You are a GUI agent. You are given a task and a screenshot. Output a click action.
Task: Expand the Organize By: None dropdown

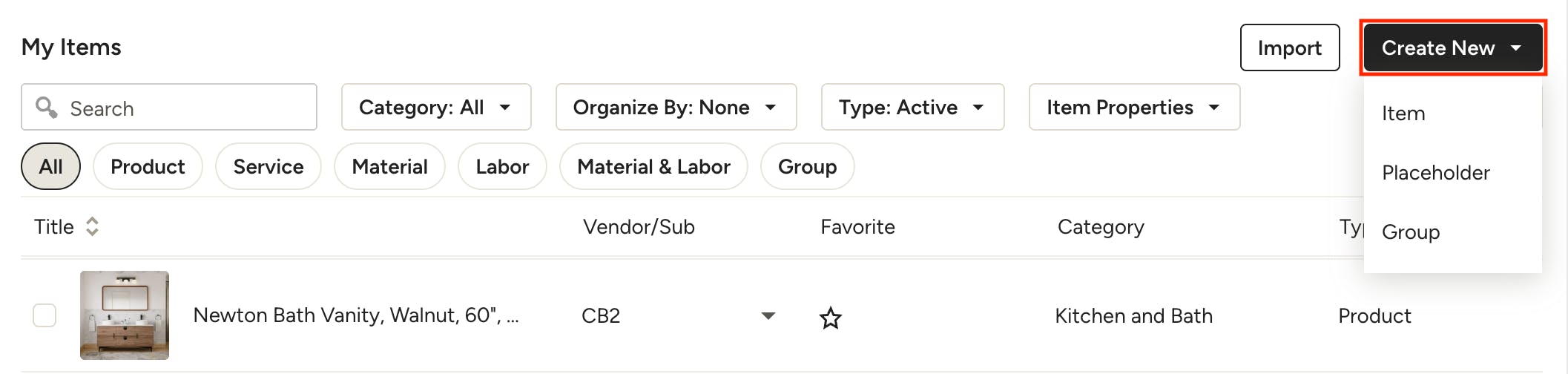click(x=675, y=108)
